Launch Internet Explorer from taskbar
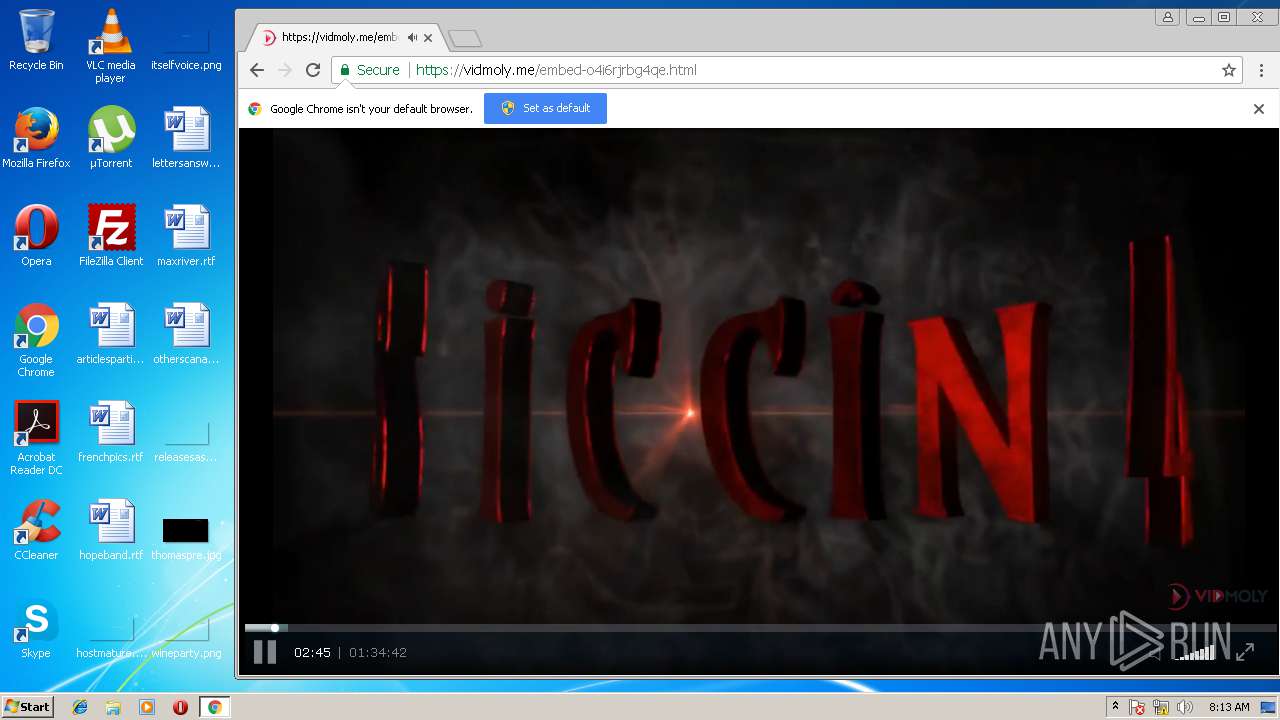Viewport: 1280px width, 720px height. pos(80,707)
